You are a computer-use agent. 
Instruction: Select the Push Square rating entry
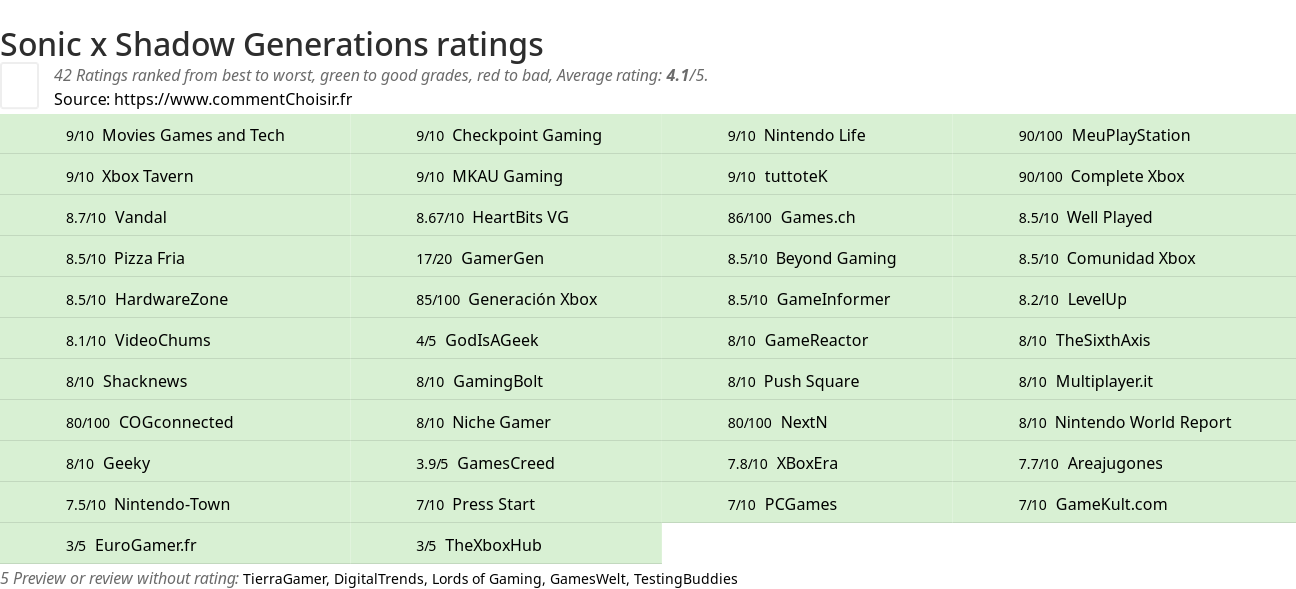[x=811, y=381]
